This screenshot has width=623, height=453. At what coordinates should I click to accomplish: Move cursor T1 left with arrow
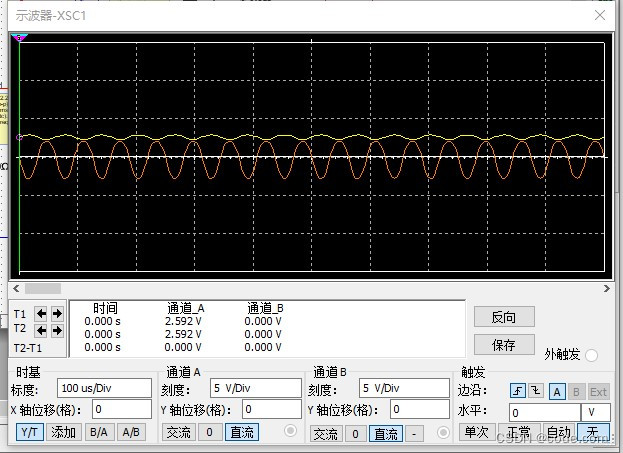(x=41, y=314)
